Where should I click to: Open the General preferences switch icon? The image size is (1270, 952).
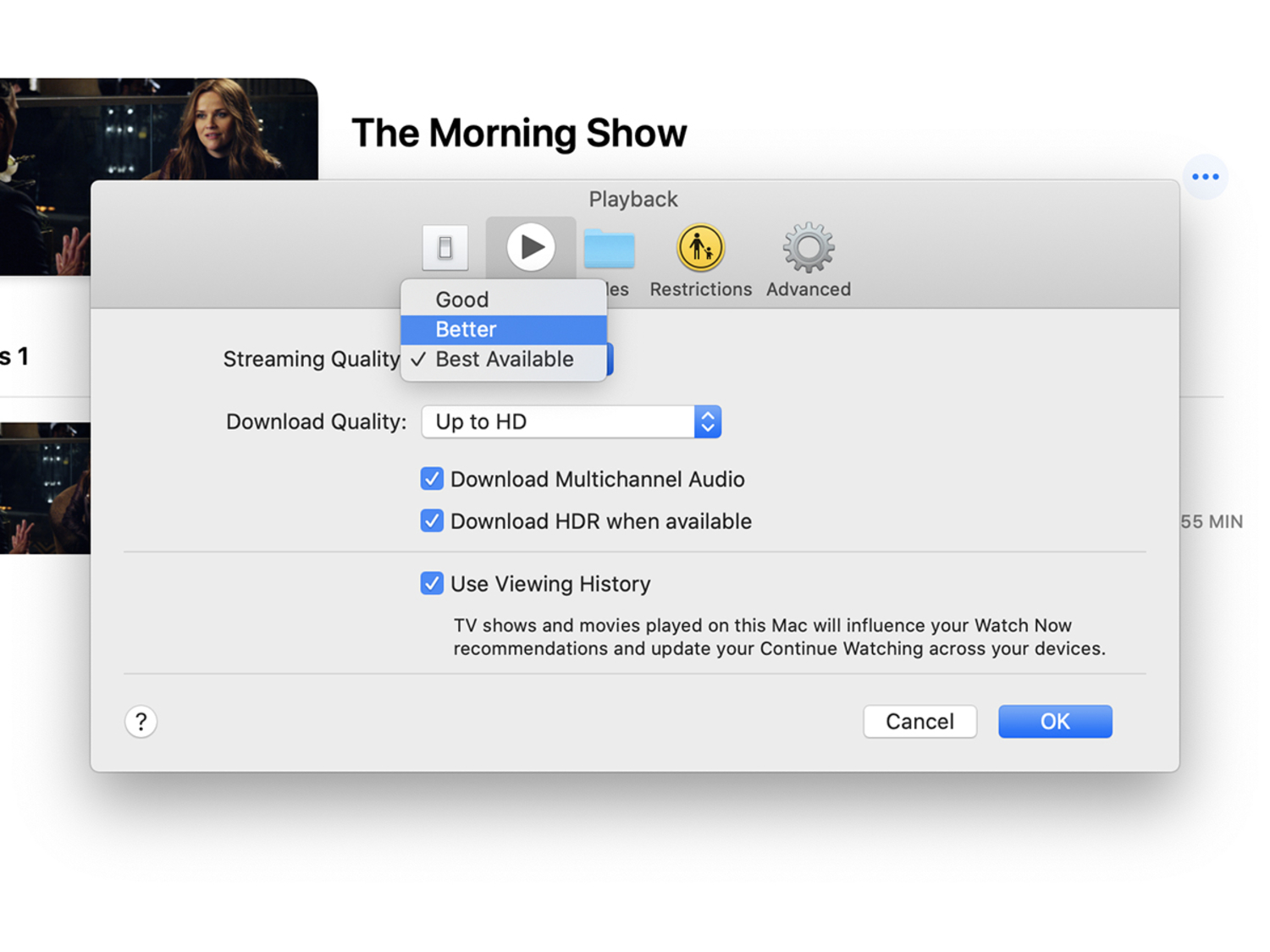pyautogui.click(x=445, y=248)
